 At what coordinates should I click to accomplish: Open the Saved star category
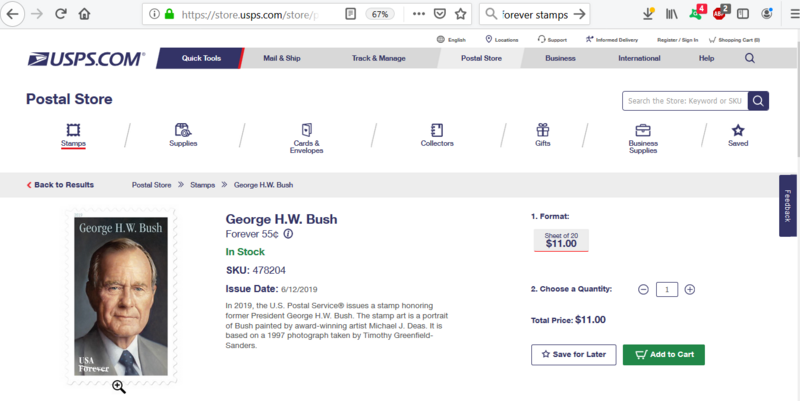tap(738, 135)
